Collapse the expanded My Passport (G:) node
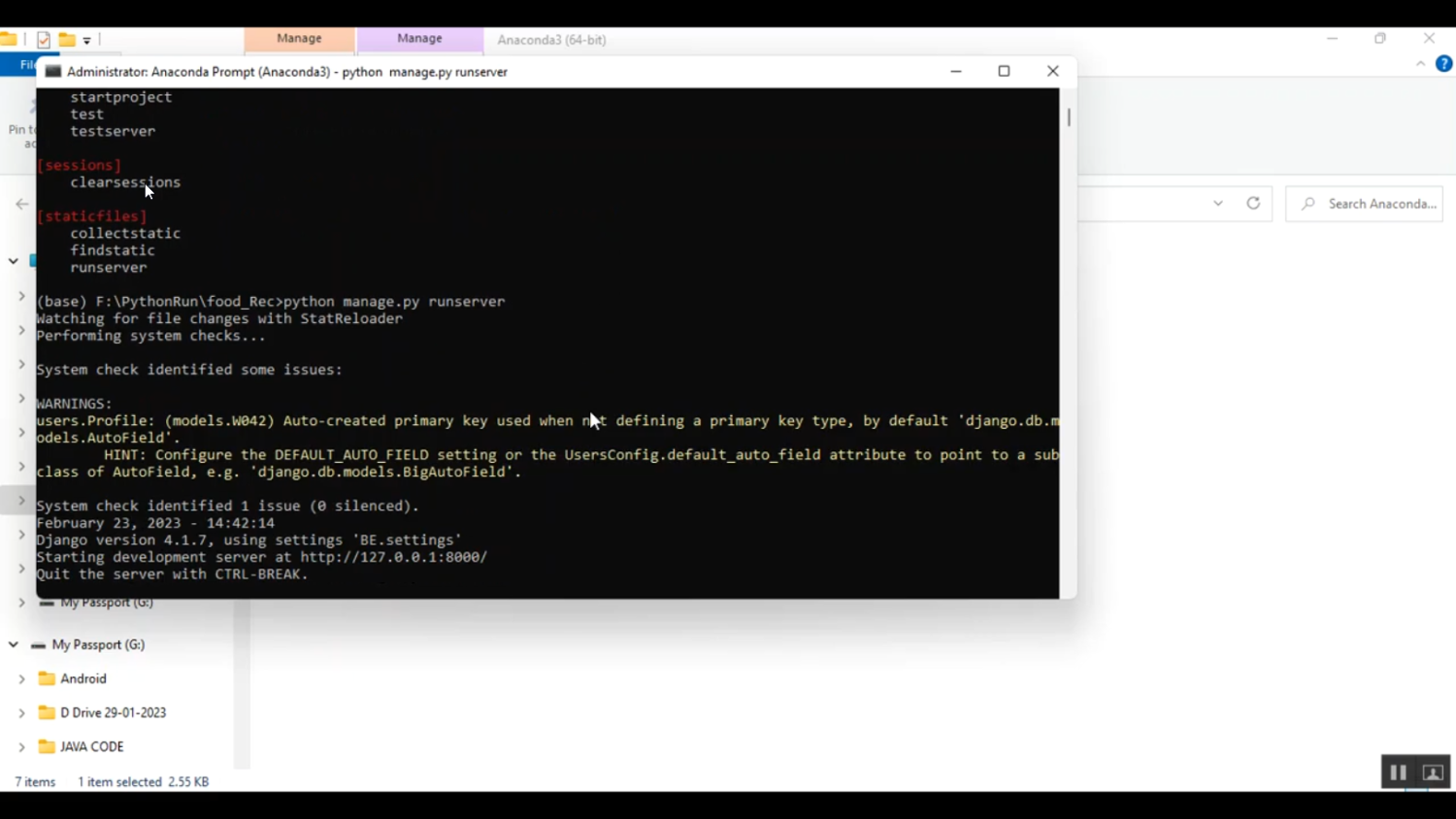1456x819 pixels. click(14, 645)
